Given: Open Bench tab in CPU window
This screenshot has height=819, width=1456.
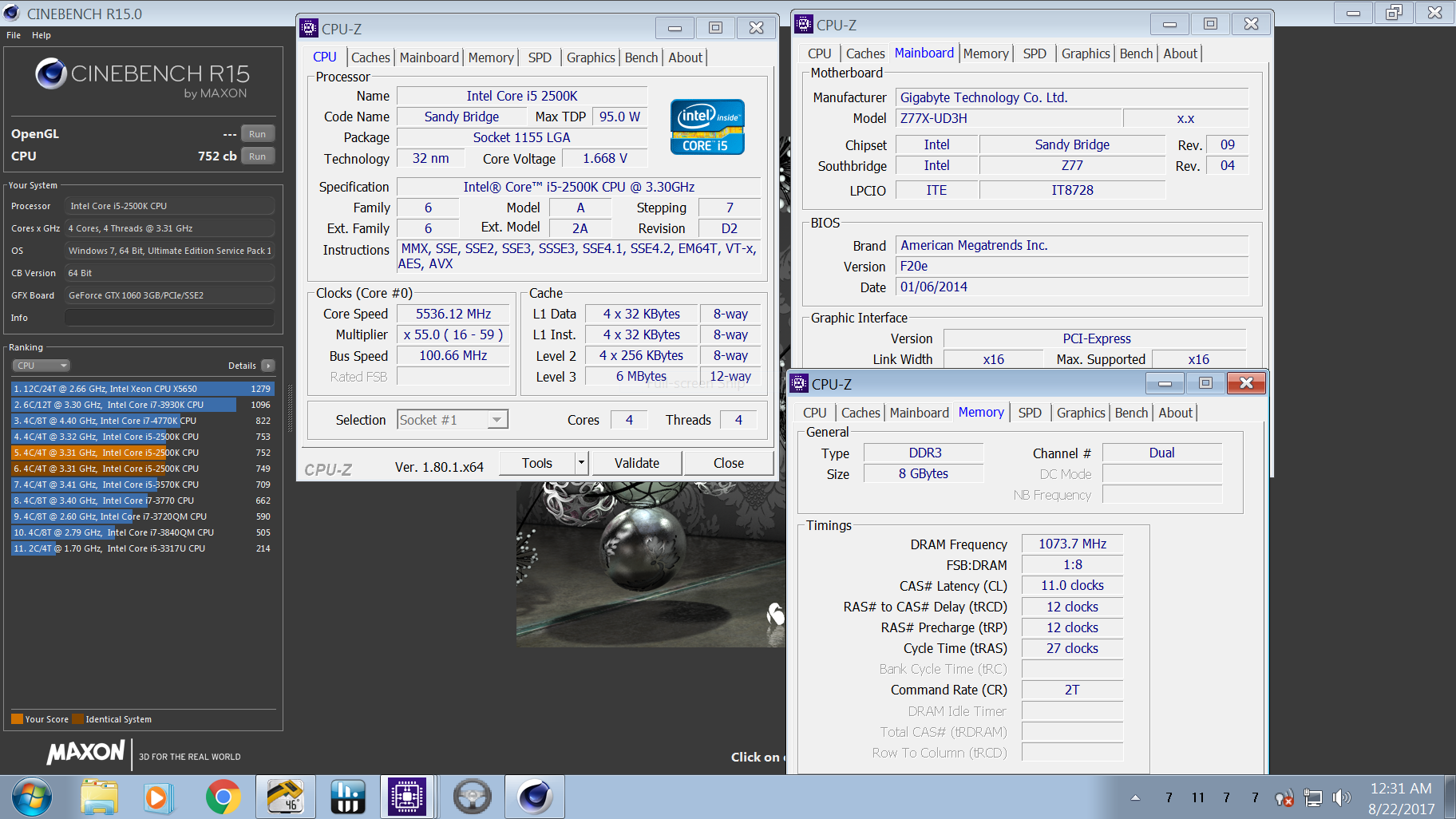Looking at the screenshot, I should tap(641, 57).
